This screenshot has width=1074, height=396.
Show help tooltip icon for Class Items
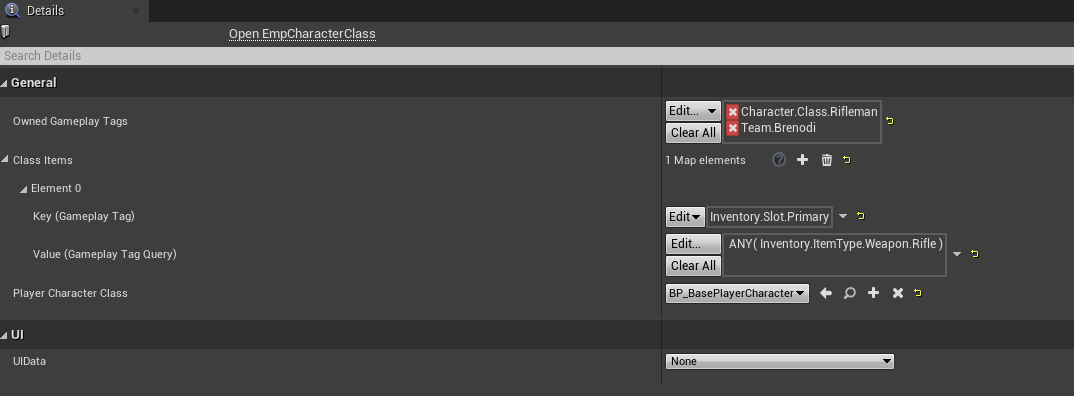[x=779, y=160]
